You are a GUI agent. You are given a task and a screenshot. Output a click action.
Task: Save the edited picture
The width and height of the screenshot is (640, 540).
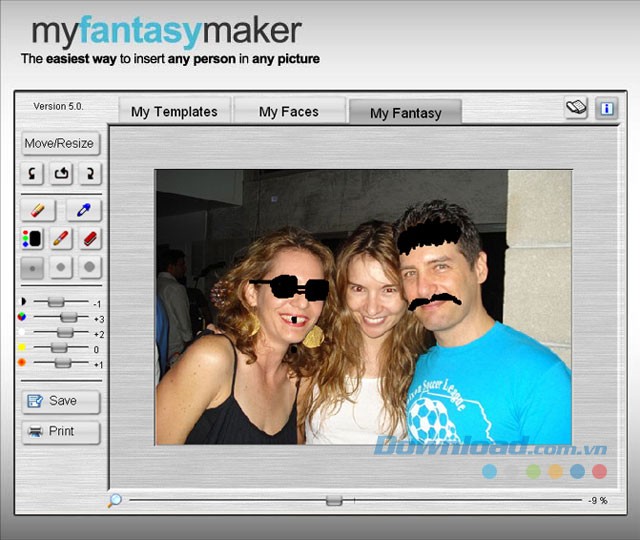[x=61, y=401]
